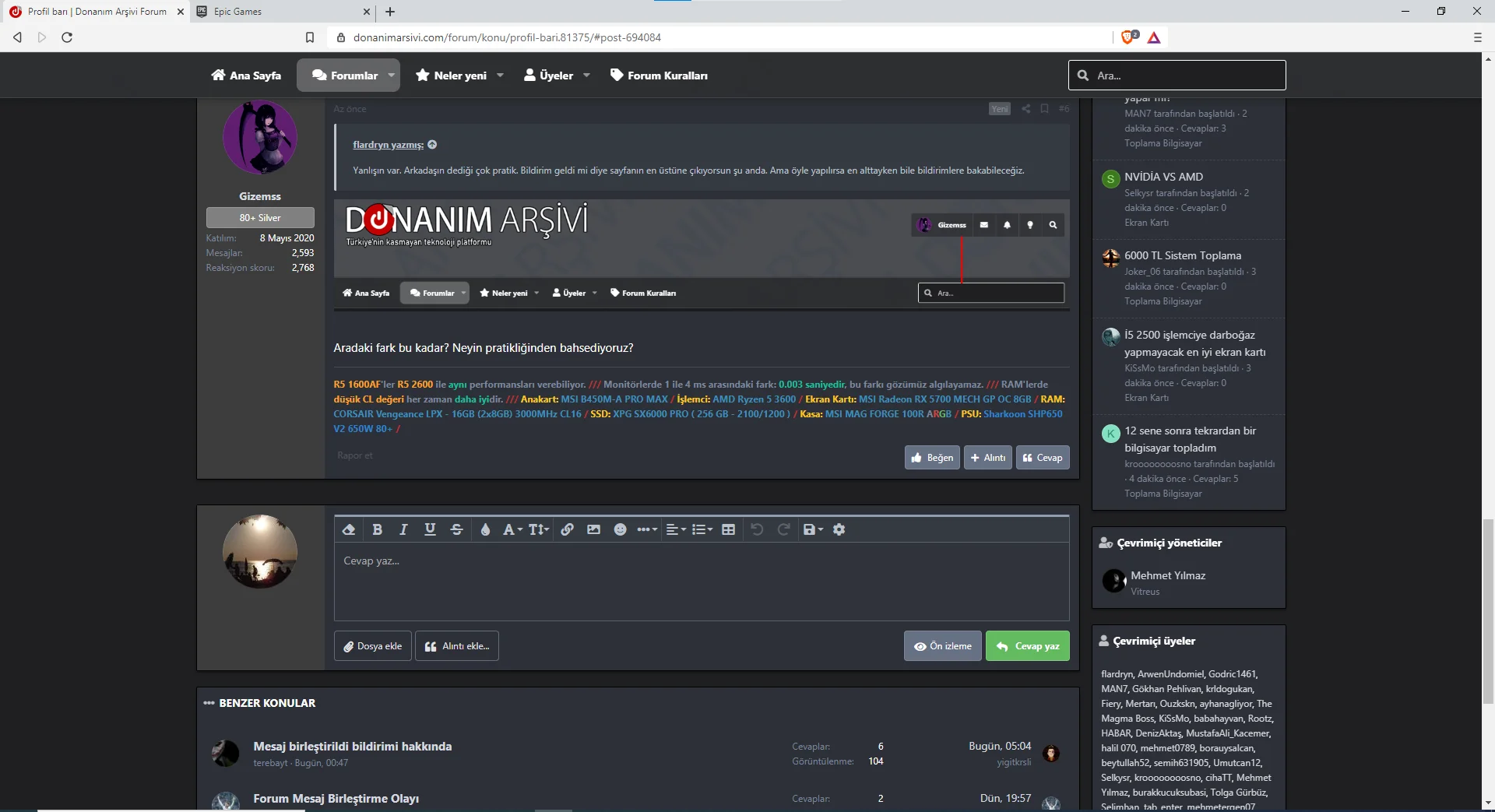Expand the font size dropdown

(x=539, y=529)
